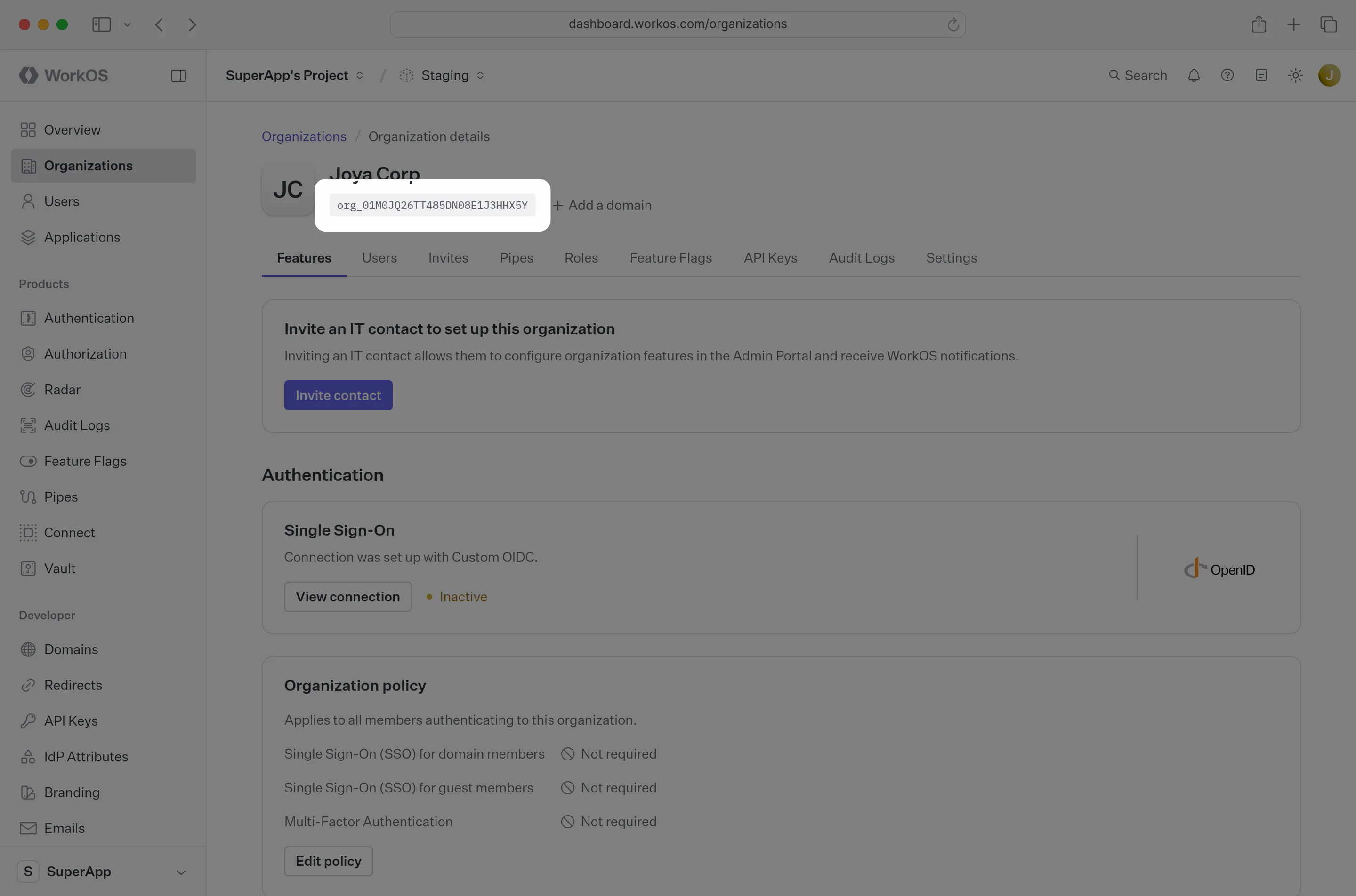Open Radar in sidebar
The height and width of the screenshot is (896, 1356).
104,389
